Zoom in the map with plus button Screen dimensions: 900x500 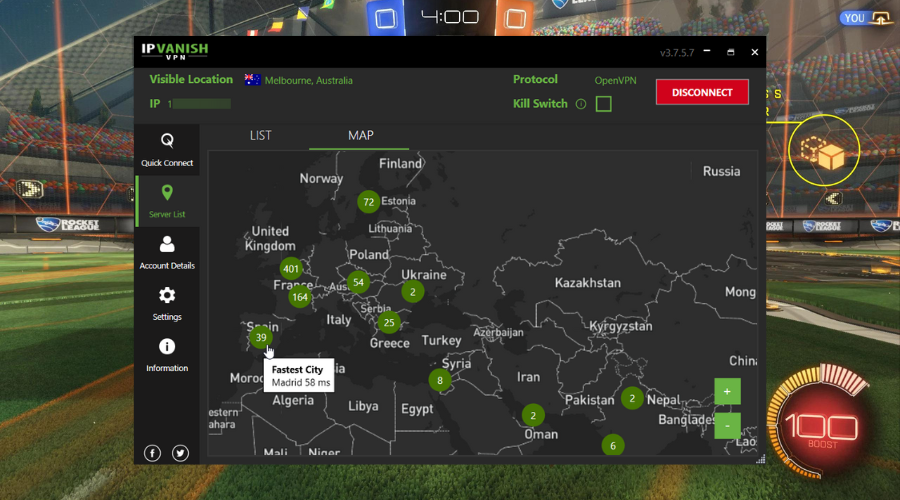pos(727,391)
